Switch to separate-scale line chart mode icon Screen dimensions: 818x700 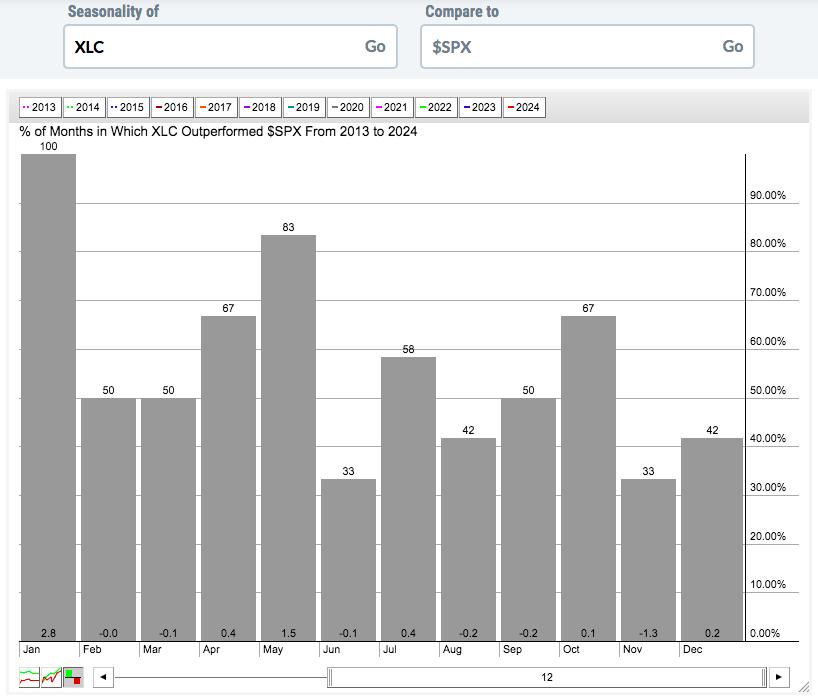click(29, 677)
